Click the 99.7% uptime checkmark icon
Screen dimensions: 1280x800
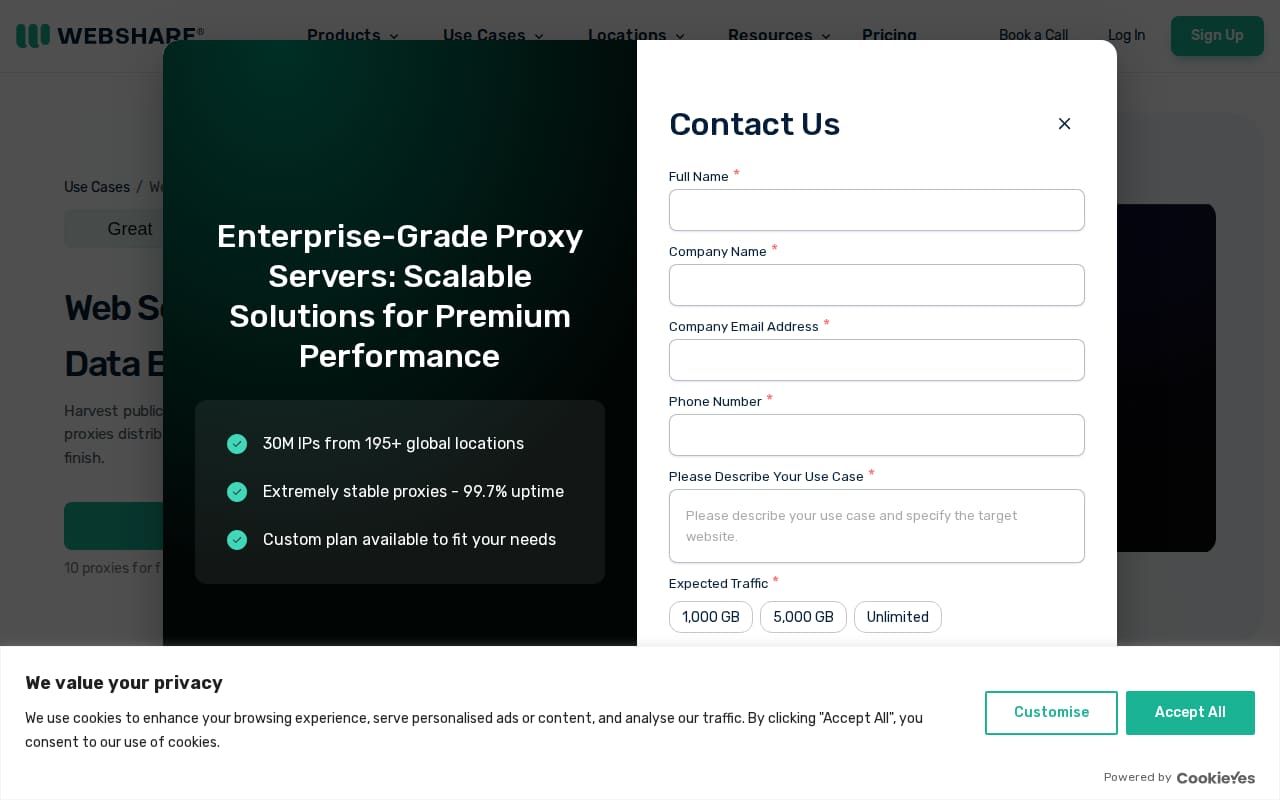coord(237,492)
